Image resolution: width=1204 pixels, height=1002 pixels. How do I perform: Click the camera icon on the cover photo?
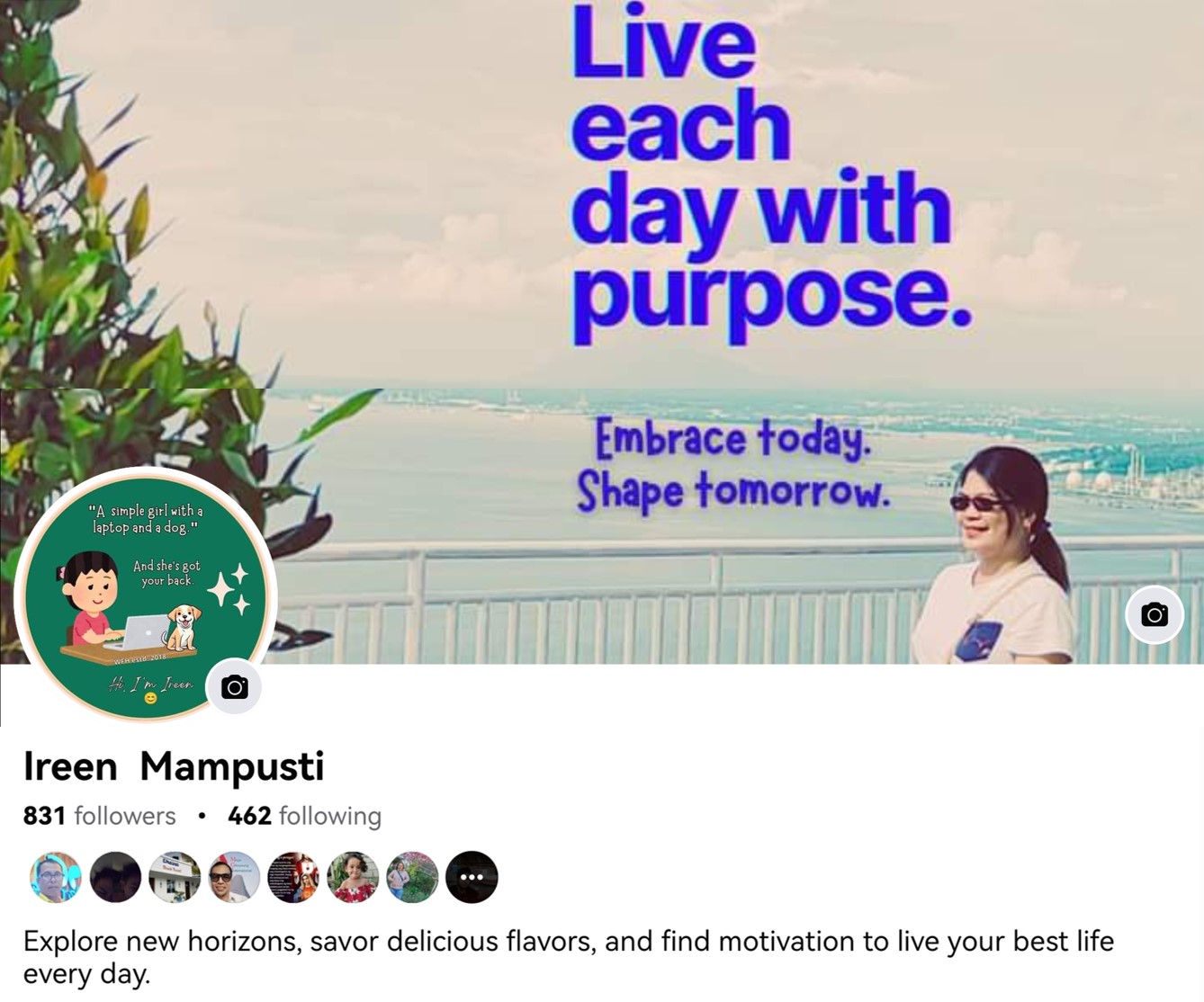pyautogui.click(x=1155, y=614)
